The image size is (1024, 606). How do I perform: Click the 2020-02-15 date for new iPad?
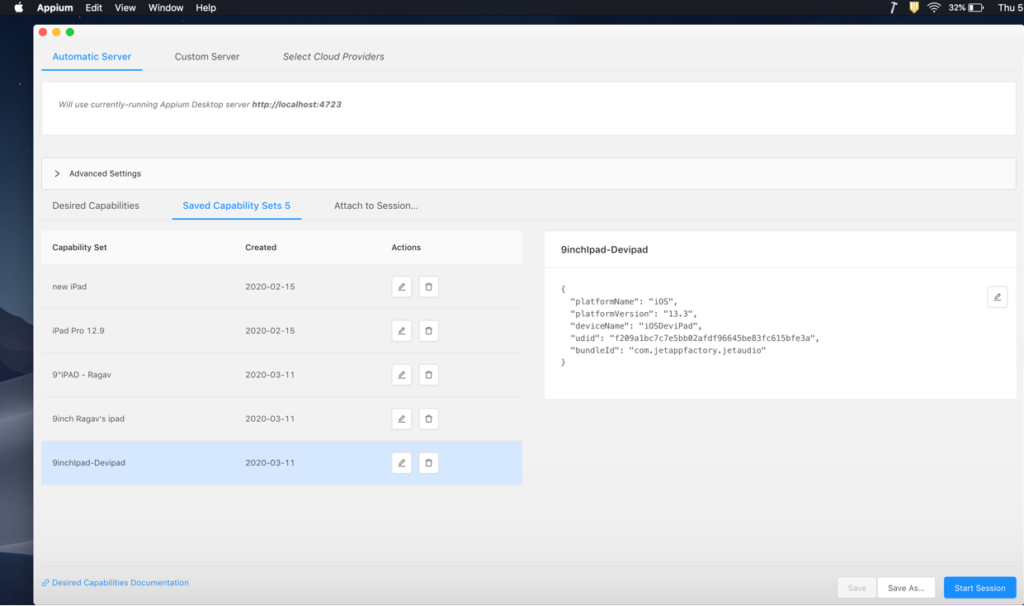click(270, 287)
